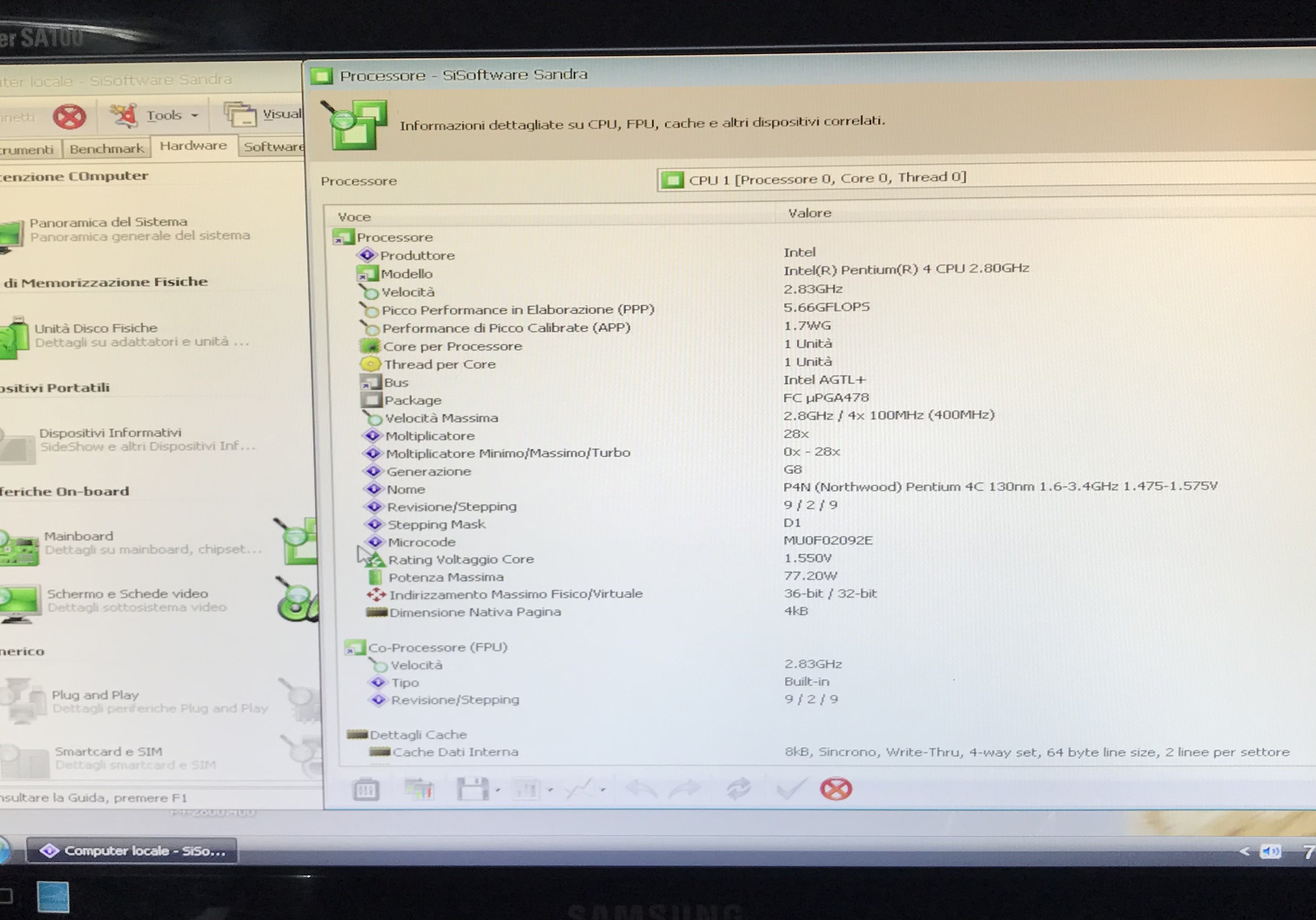This screenshot has width=1316, height=920.
Task: Click the Valore column header
Action: 809,213
